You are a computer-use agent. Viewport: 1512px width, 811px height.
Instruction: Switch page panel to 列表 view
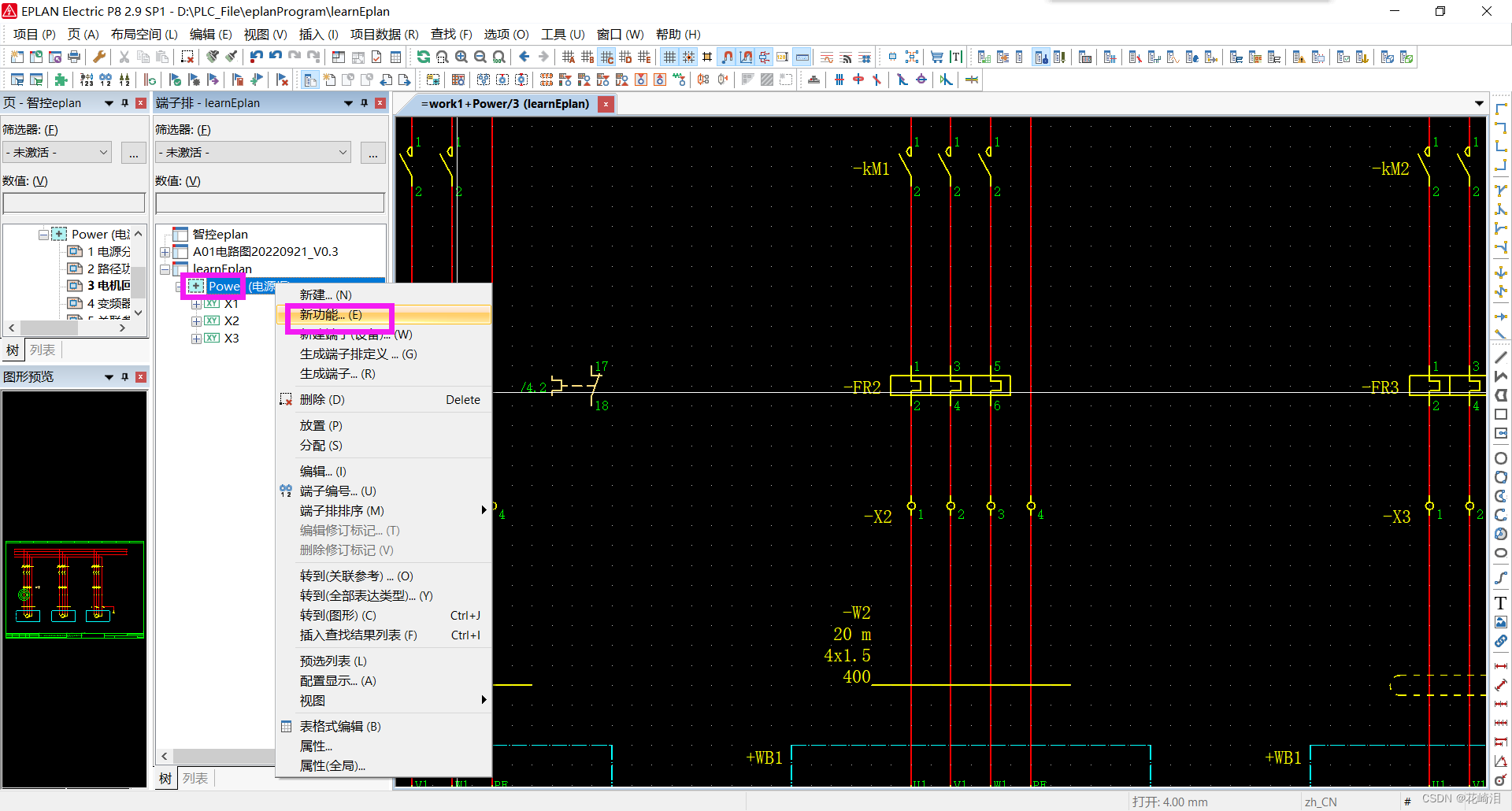coord(43,350)
